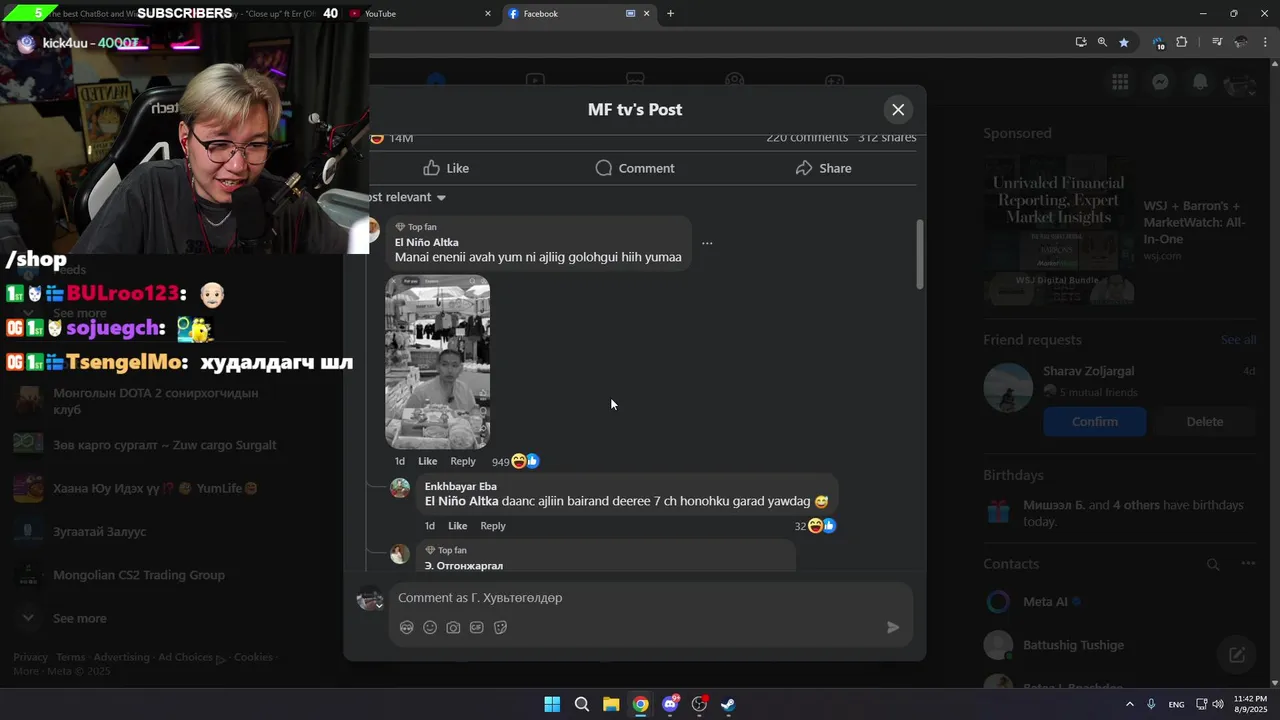Open a new browser tab
This screenshot has width=1280, height=720.
tap(670, 14)
